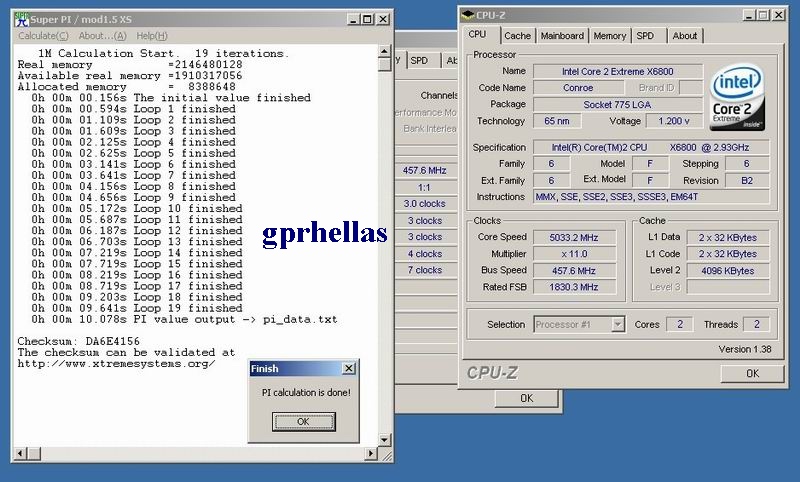Select the CPU tab in CPU-Z
Viewport: 800px width, 482px height.
(478, 34)
